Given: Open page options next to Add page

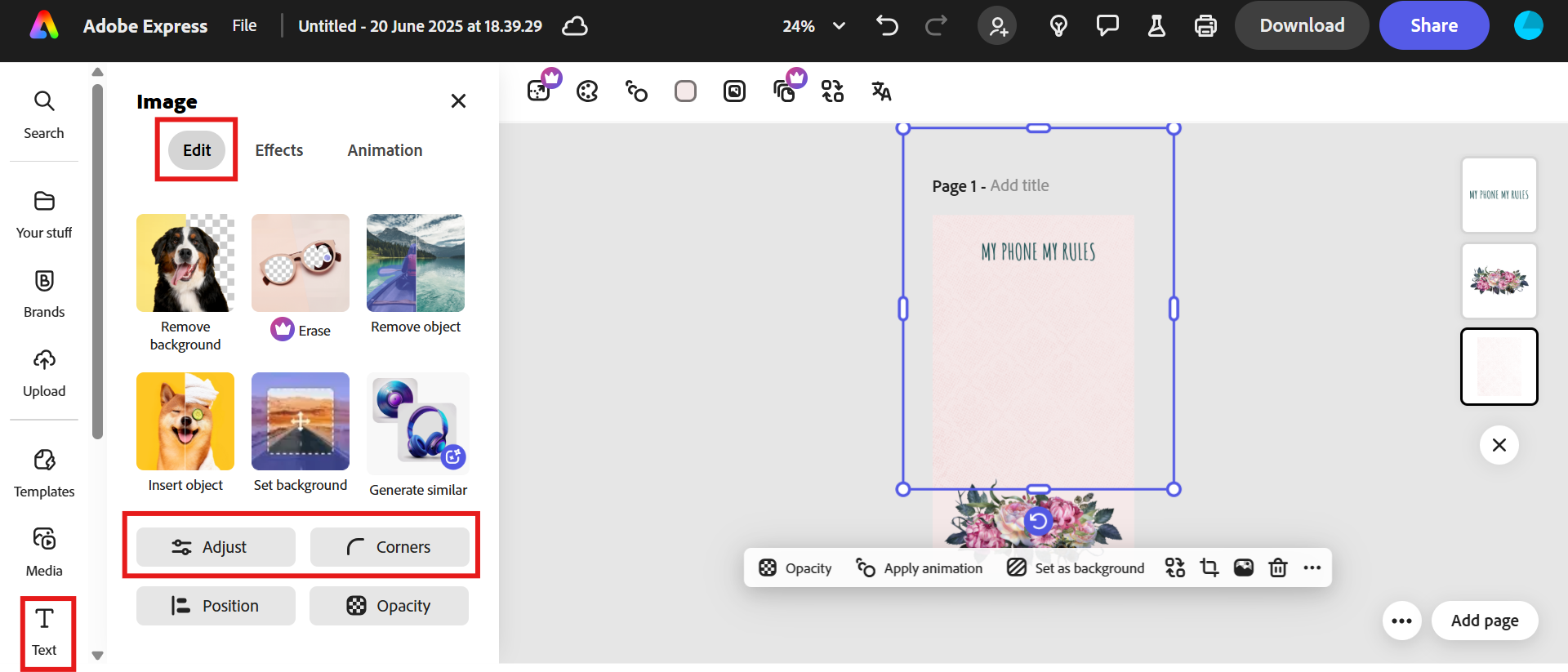Looking at the screenshot, I should pos(1401,621).
